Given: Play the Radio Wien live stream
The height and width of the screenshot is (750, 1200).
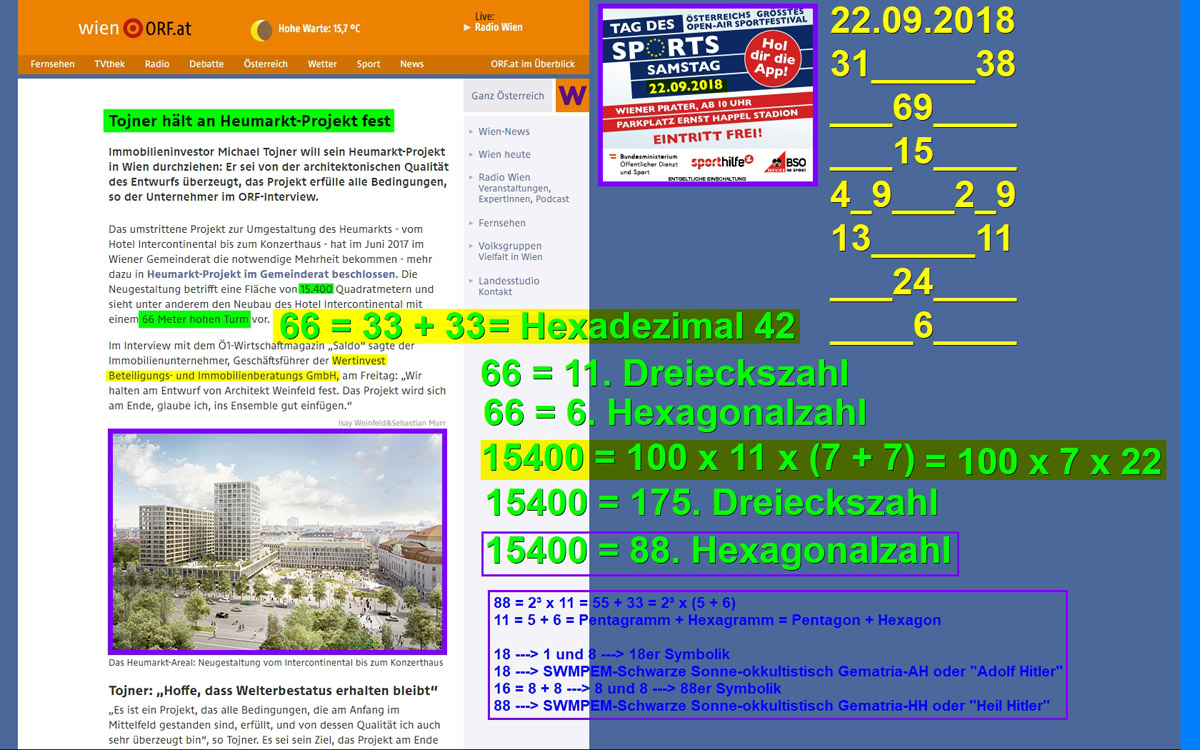Looking at the screenshot, I should 495,28.
